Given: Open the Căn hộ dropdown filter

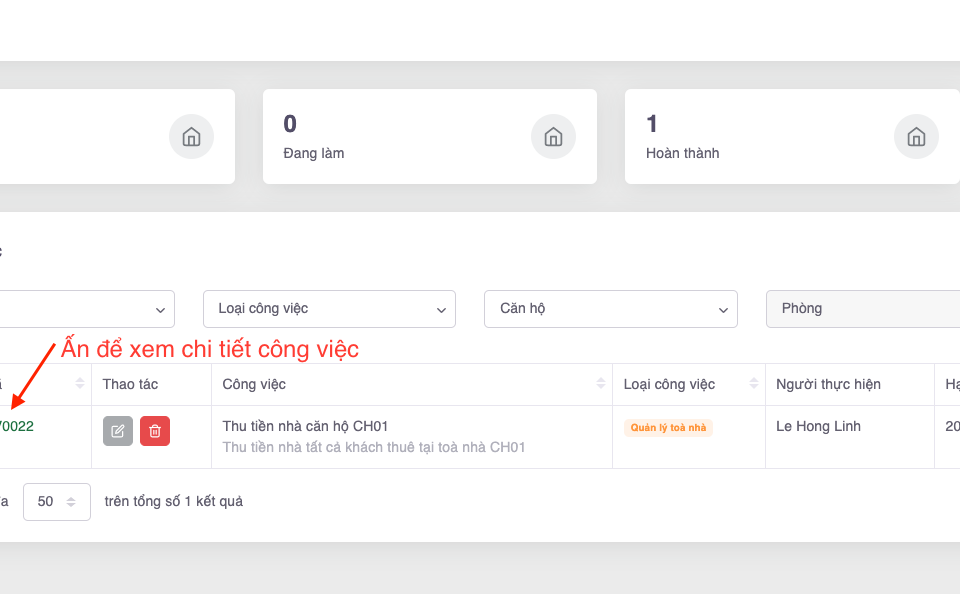Looking at the screenshot, I should (610, 309).
